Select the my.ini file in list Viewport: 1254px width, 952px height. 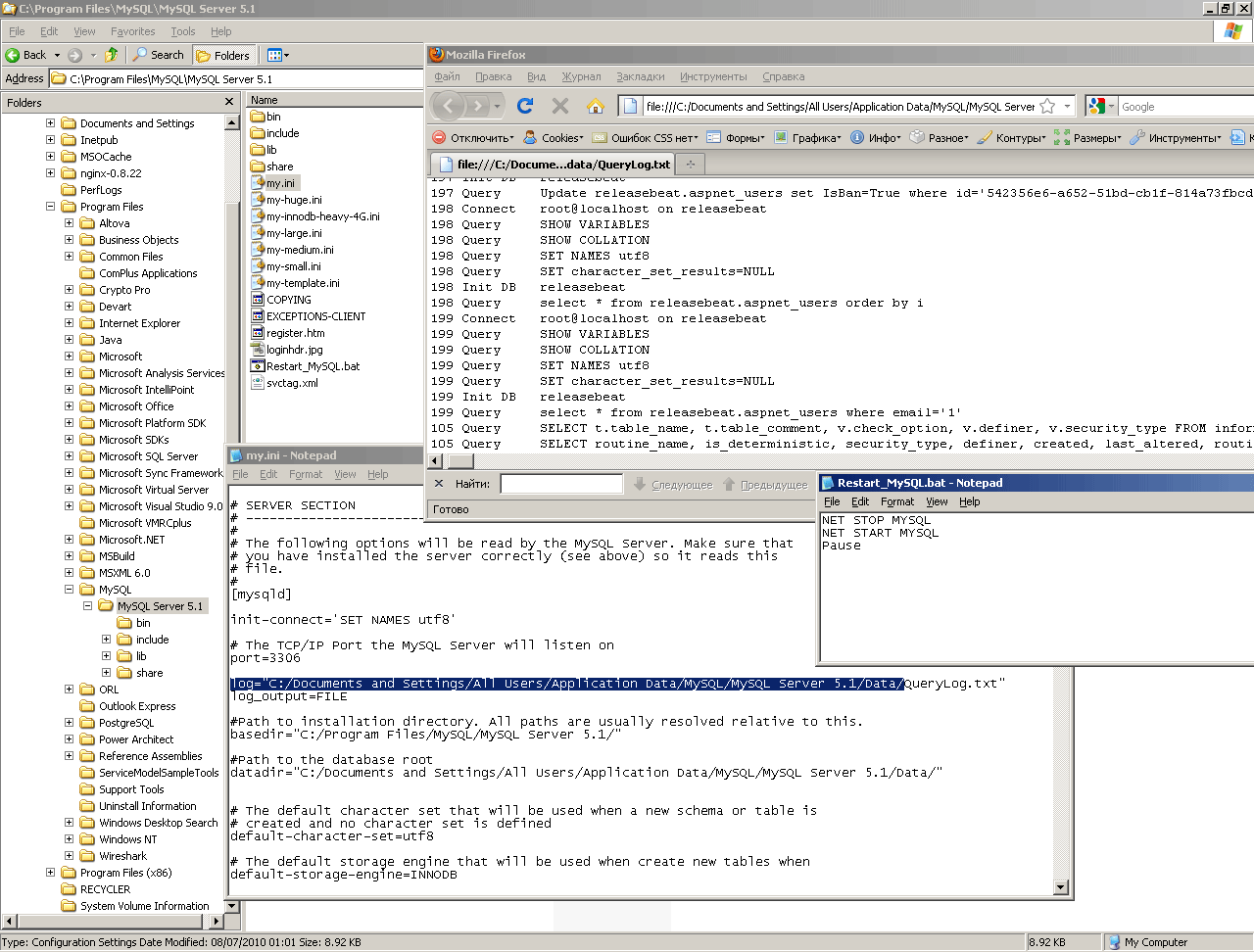tap(279, 183)
